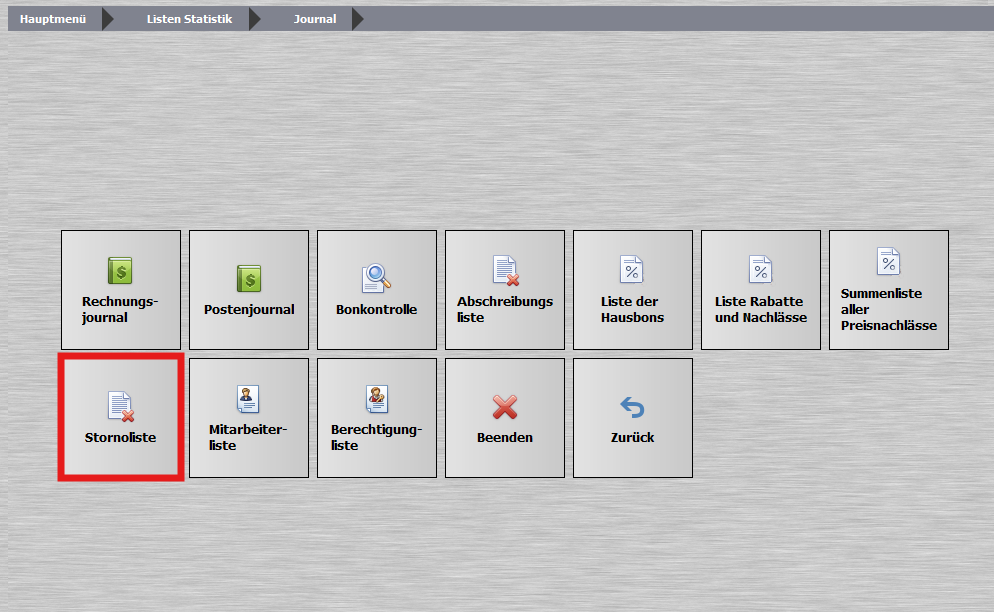Launch Bonkontrolle with the magnifier icon
Viewport: 994px width, 612px height.
pos(377,290)
